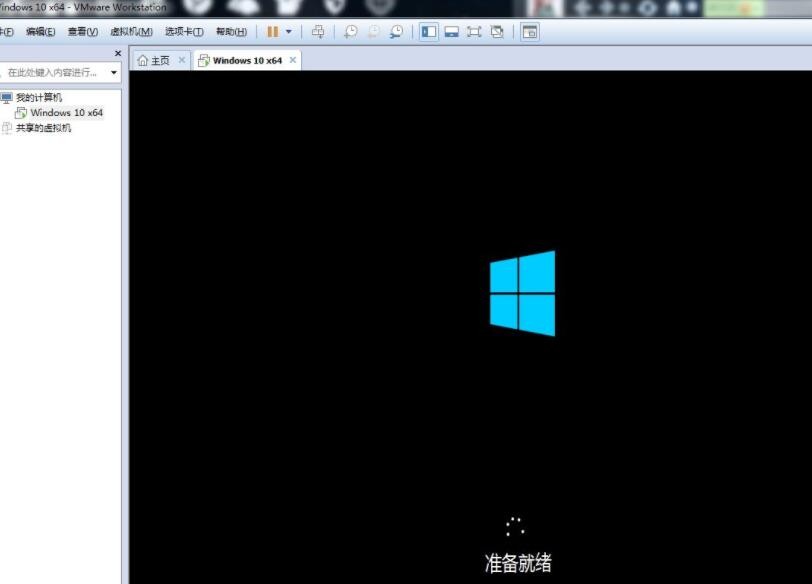Open the snapshot manager icon

pos(396,32)
